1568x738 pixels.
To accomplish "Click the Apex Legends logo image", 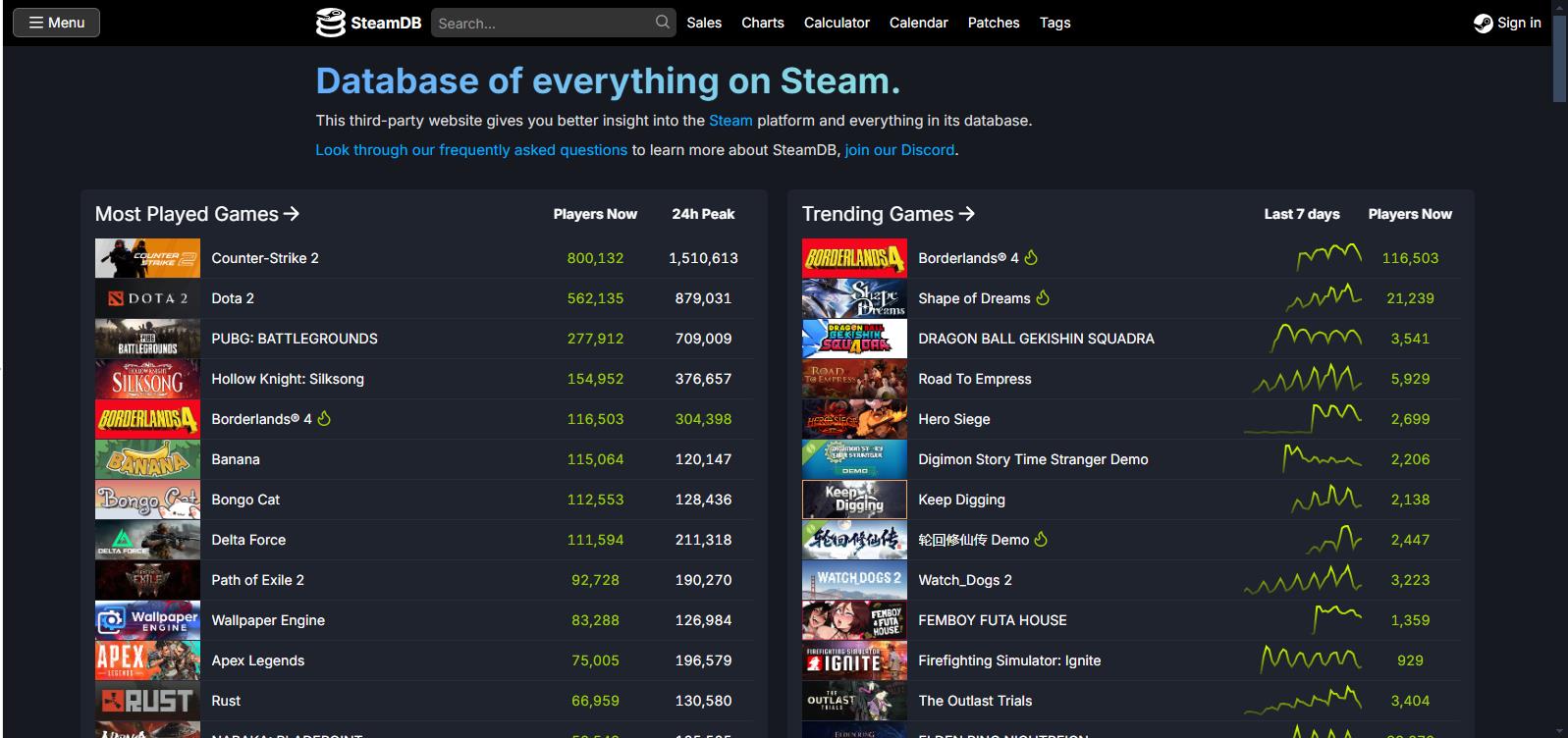I will coord(147,660).
